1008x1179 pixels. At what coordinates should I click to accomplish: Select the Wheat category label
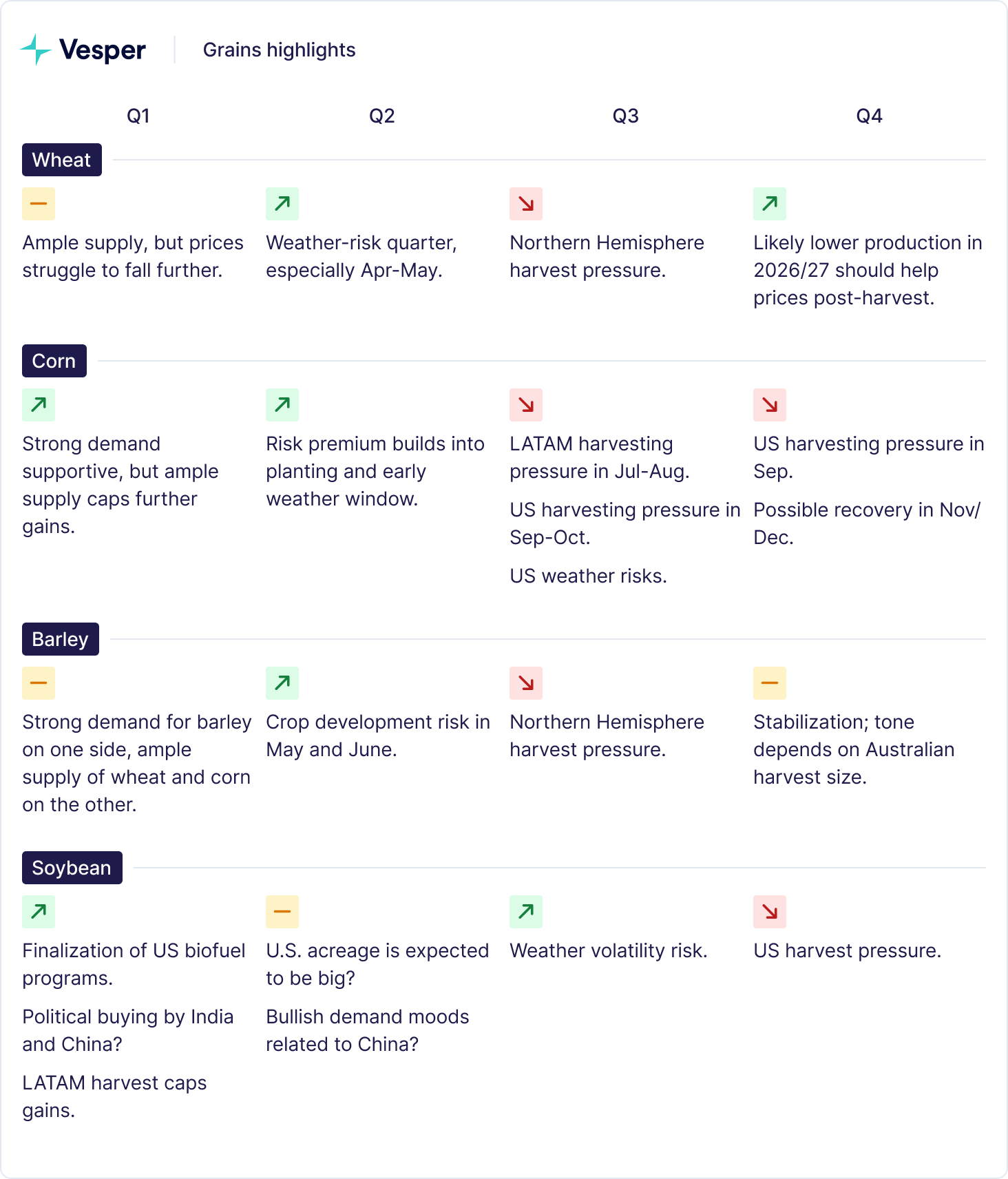(62, 160)
